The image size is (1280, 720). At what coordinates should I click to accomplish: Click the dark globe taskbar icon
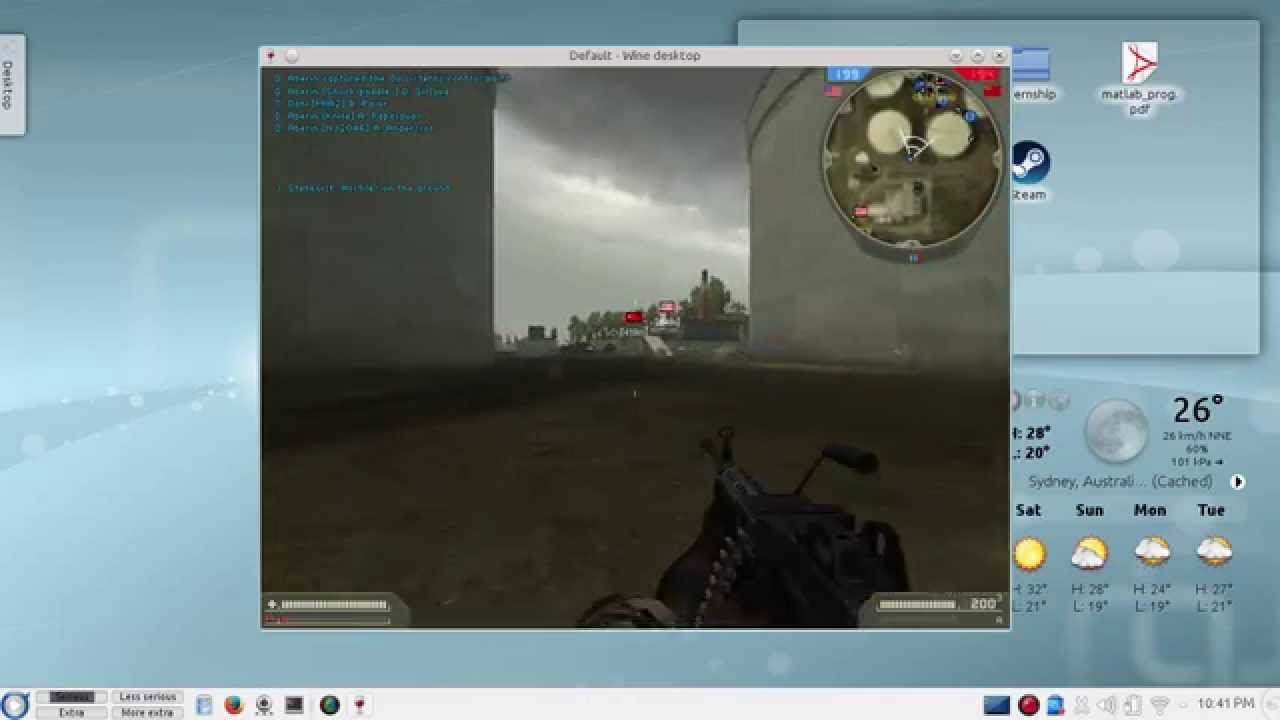pos(329,705)
